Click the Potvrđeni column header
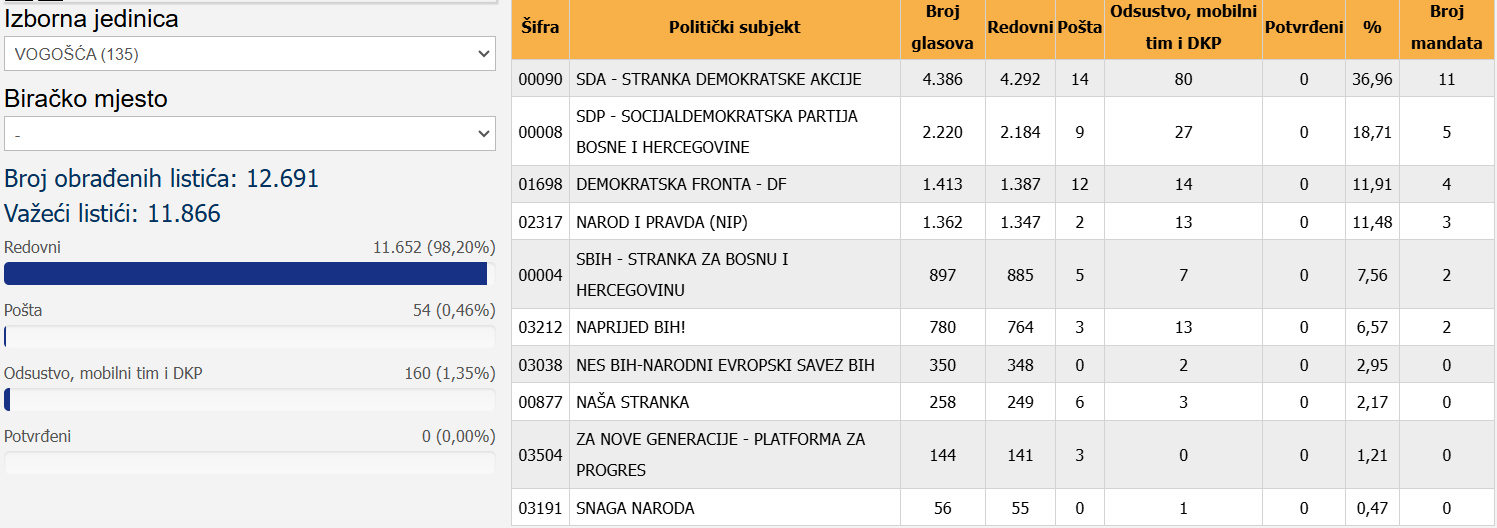Viewport: 1497px width, 528px height. pyautogui.click(x=1303, y=28)
